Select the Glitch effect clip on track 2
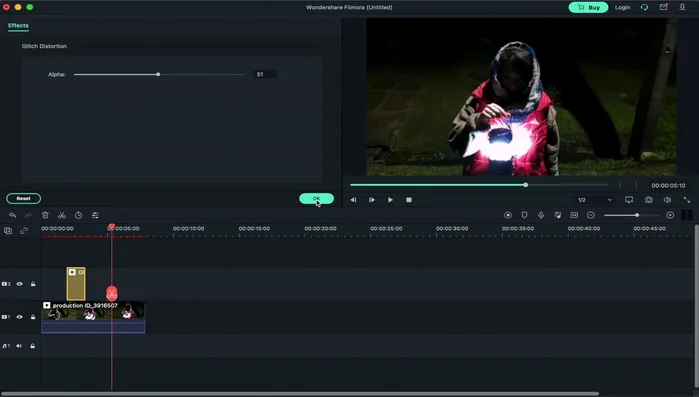699x397 pixels. 76,284
